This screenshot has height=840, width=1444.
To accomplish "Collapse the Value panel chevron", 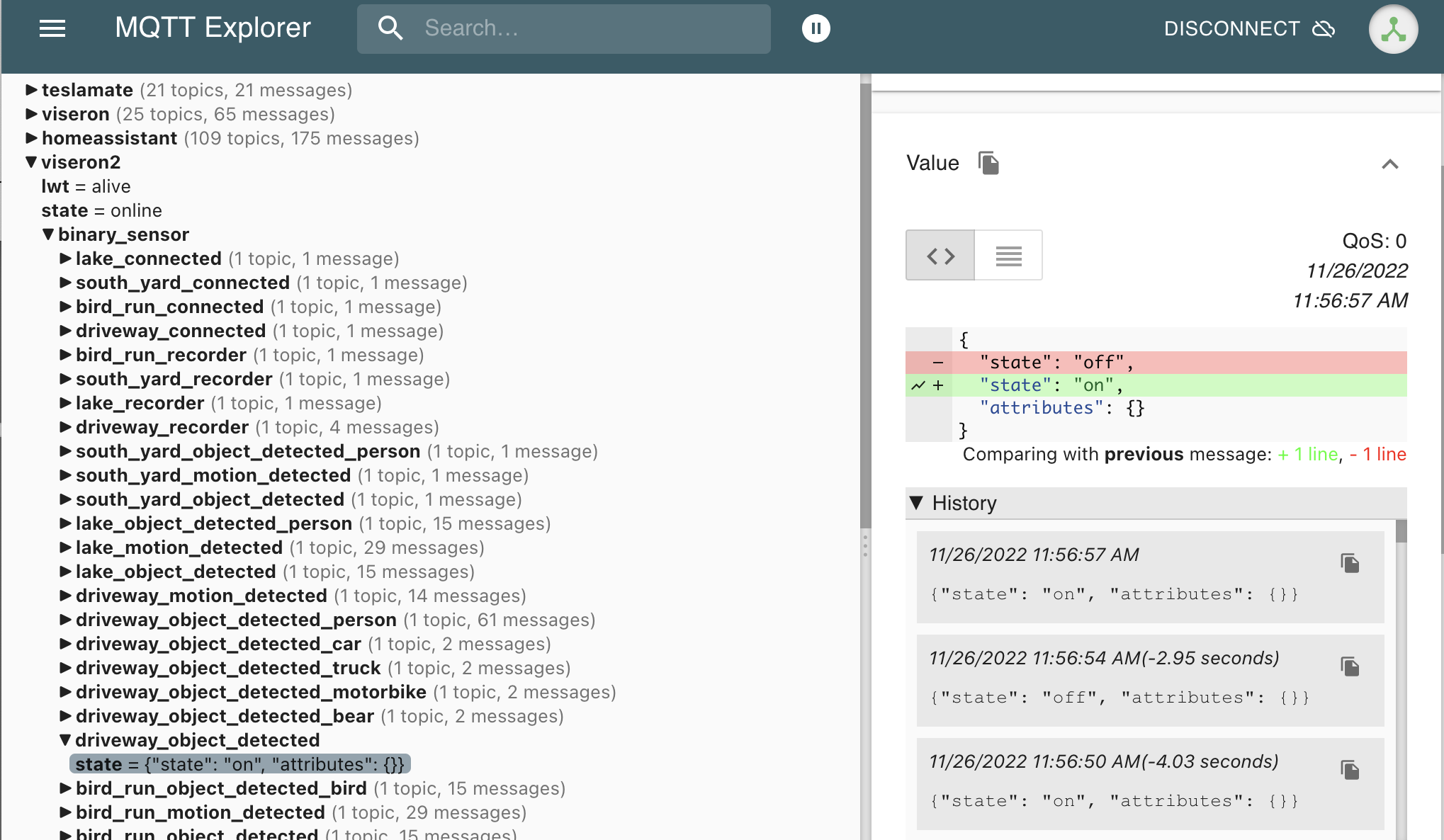I will coord(1390,164).
